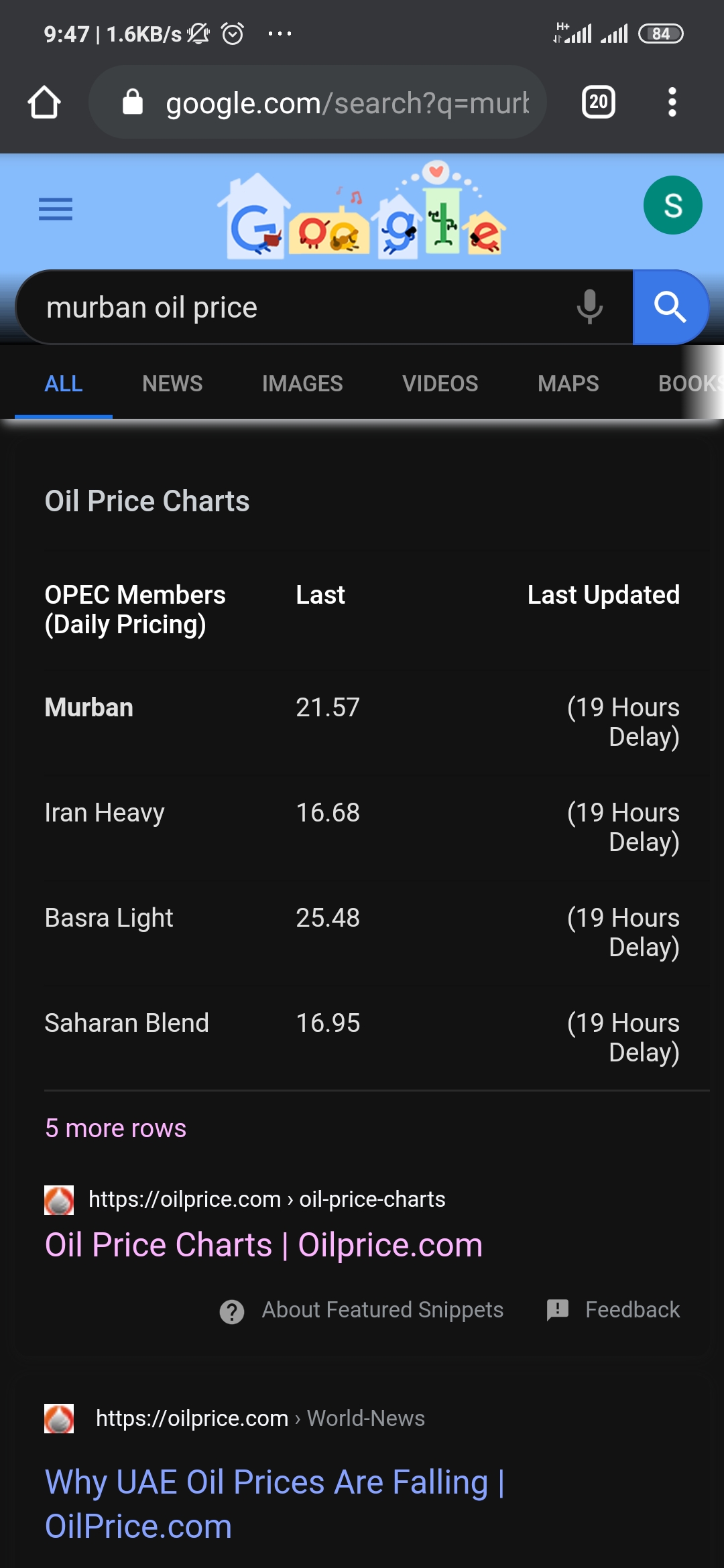Tap the browser home icon
This screenshot has height=1568, width=724.
(x=44, y=103)
